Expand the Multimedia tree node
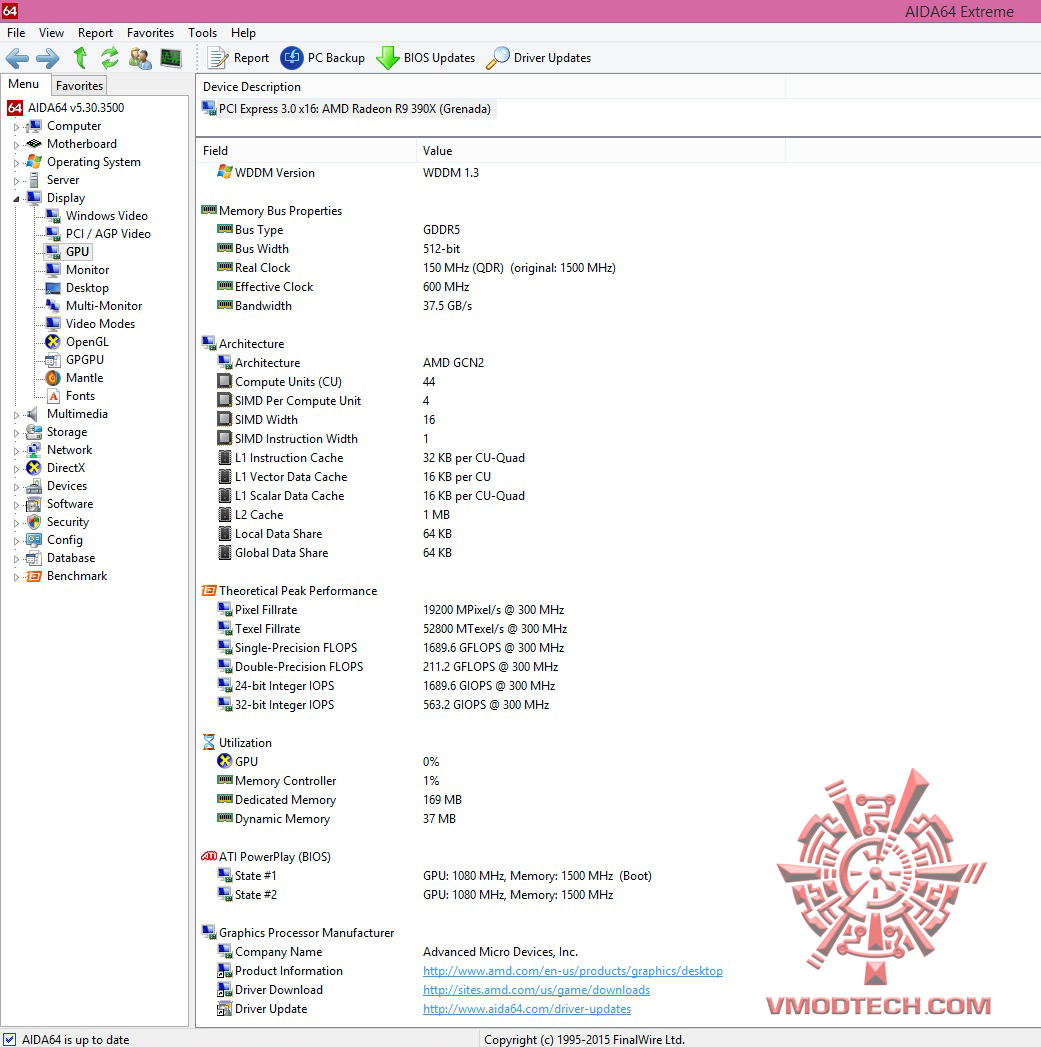The height and width of the screenshot is (1047, 1041). pyautogui.click(x=16, y=415)
